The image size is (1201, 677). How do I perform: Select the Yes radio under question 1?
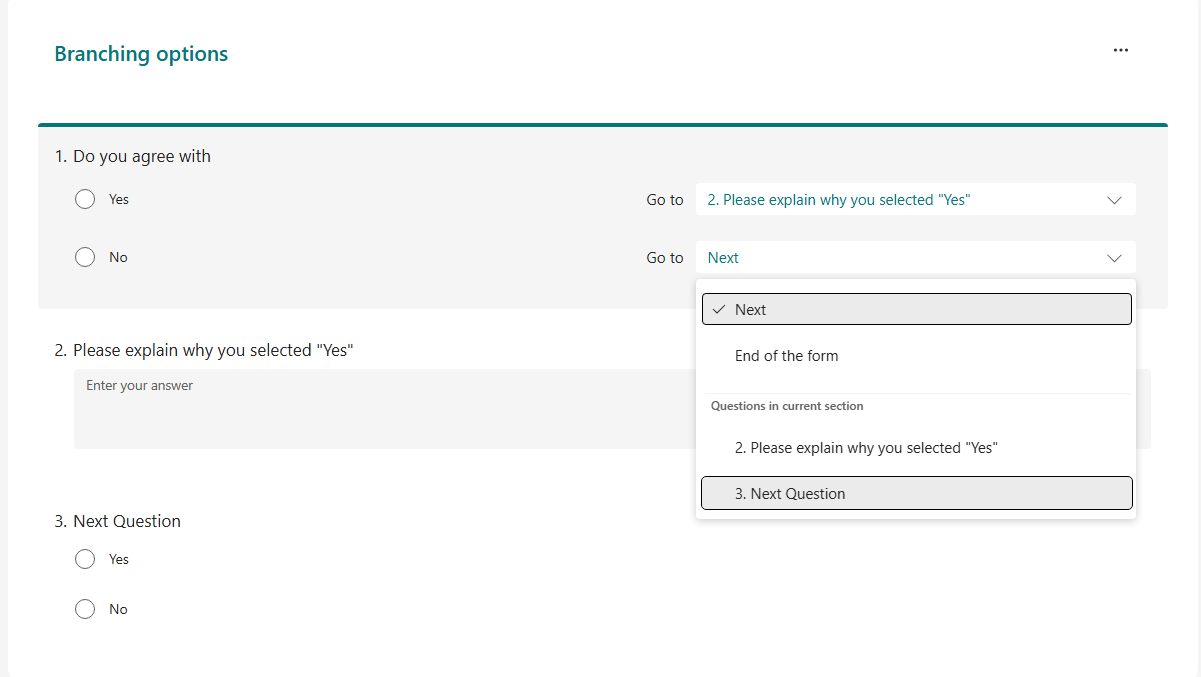coord(85,199)
